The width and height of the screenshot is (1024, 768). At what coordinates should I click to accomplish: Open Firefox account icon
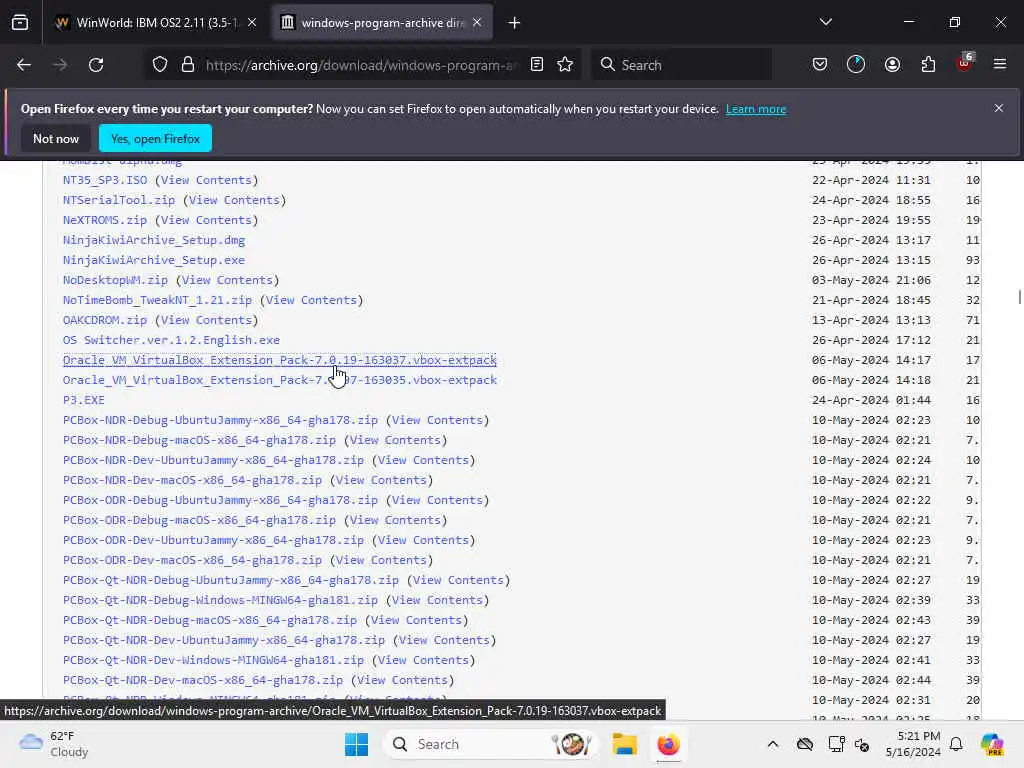(892, 65)
